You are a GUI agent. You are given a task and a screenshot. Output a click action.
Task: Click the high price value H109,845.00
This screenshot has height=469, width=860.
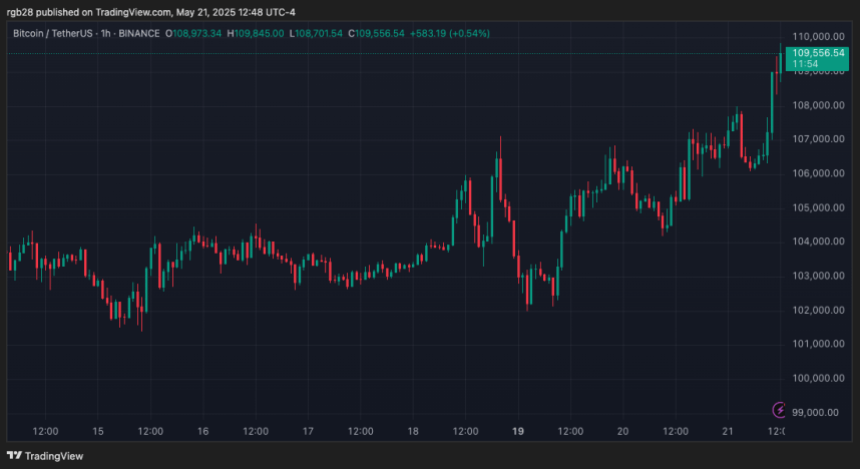(x=256, y=34)
